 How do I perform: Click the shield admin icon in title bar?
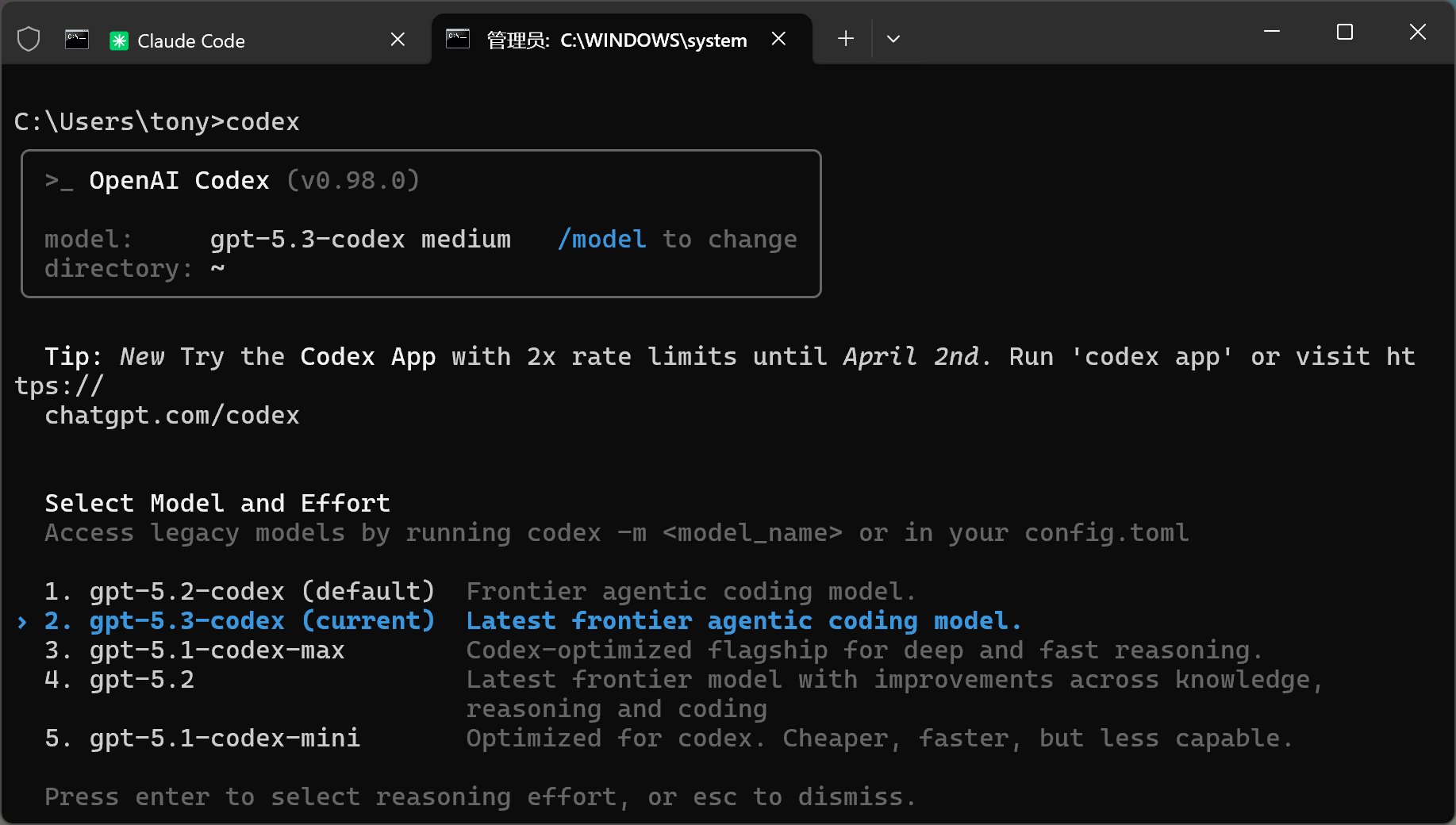(29, 39)
